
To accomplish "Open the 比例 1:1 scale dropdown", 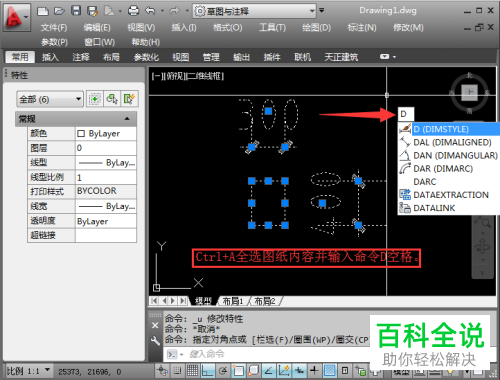I will tap(29, 371).
